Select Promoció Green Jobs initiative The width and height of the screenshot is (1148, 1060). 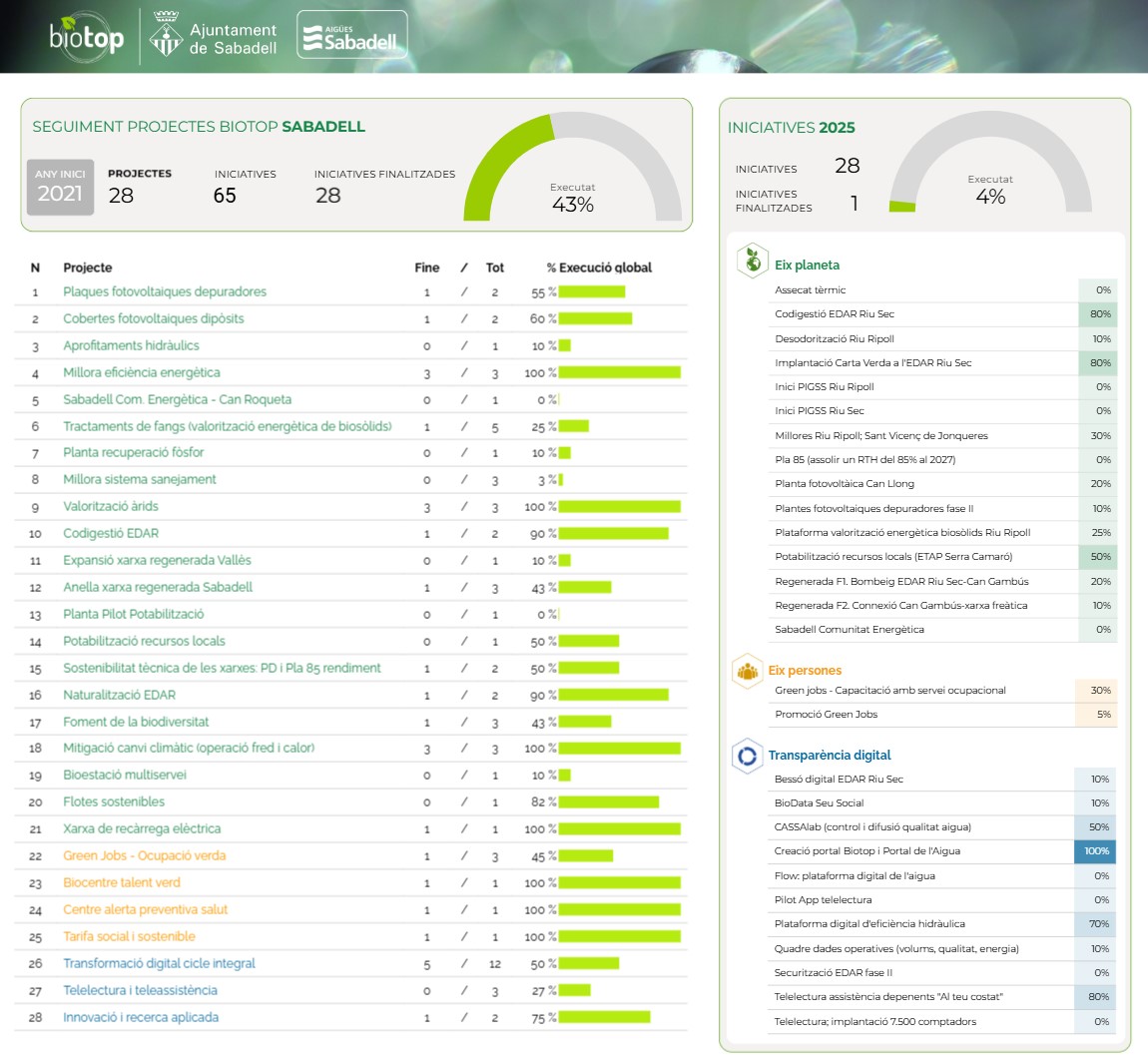click(x=943, y=715)
